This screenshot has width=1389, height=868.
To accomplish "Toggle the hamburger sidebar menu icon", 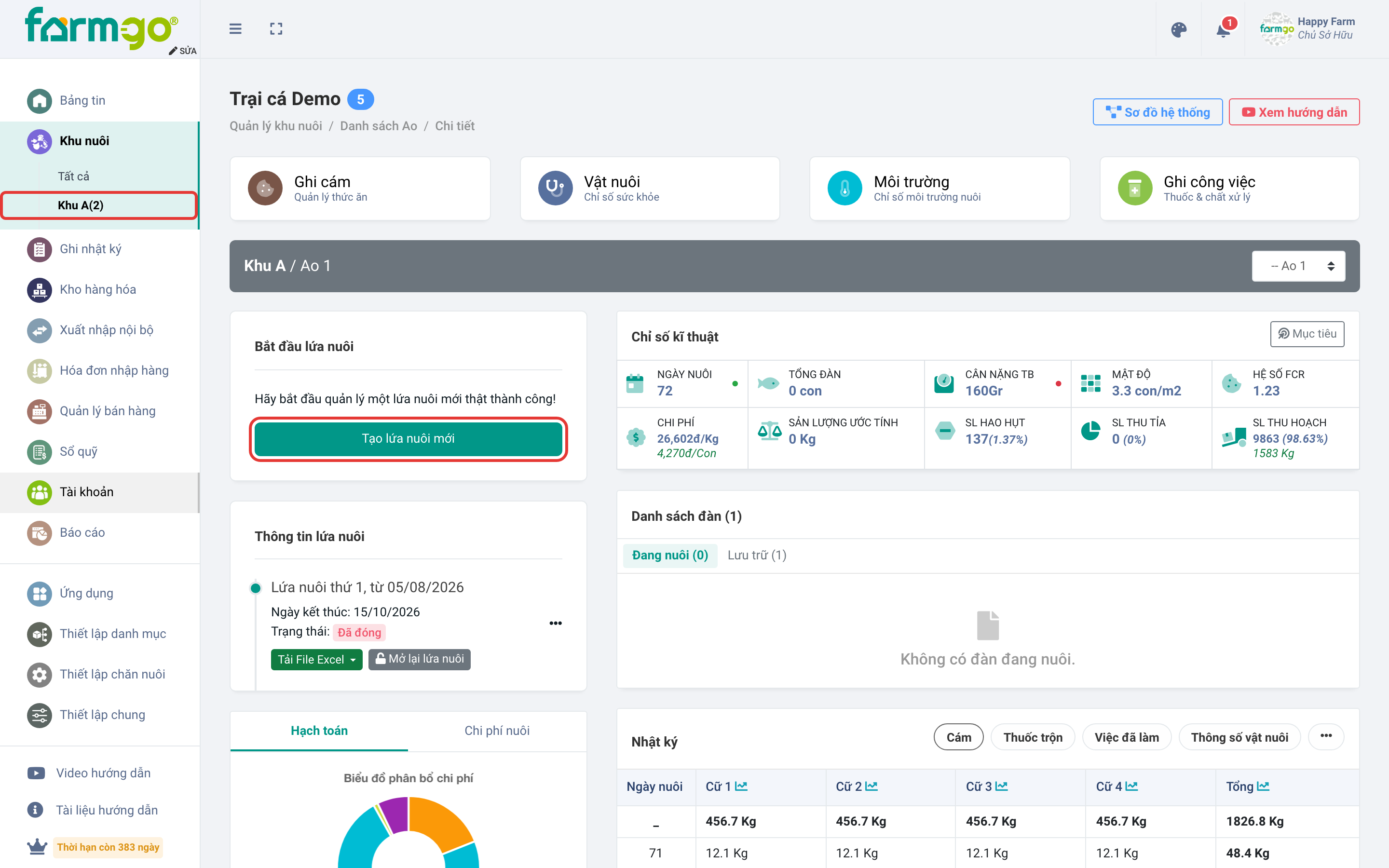I will pyautogui.click(x=235, y=29).
